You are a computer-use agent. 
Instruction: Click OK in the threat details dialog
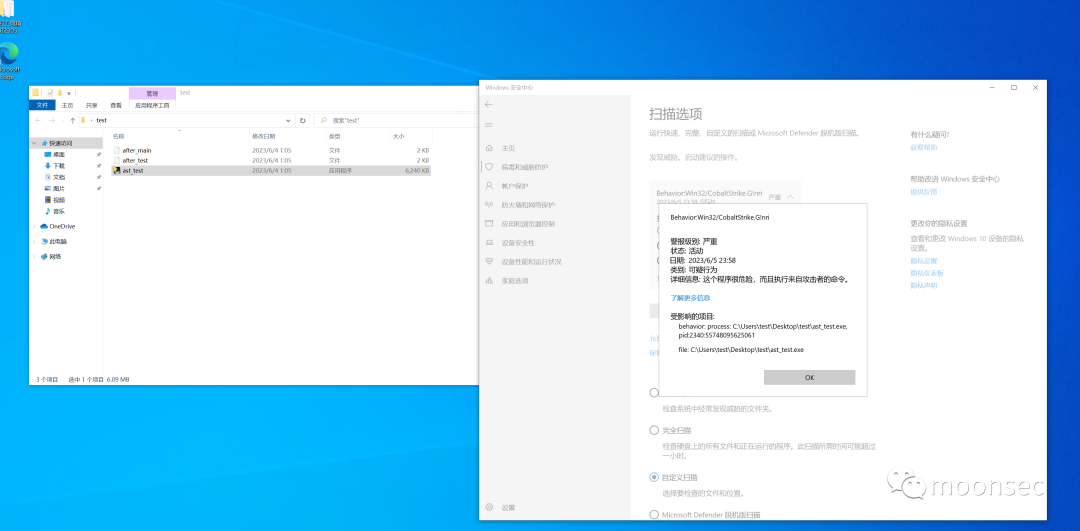pos(809,377)
